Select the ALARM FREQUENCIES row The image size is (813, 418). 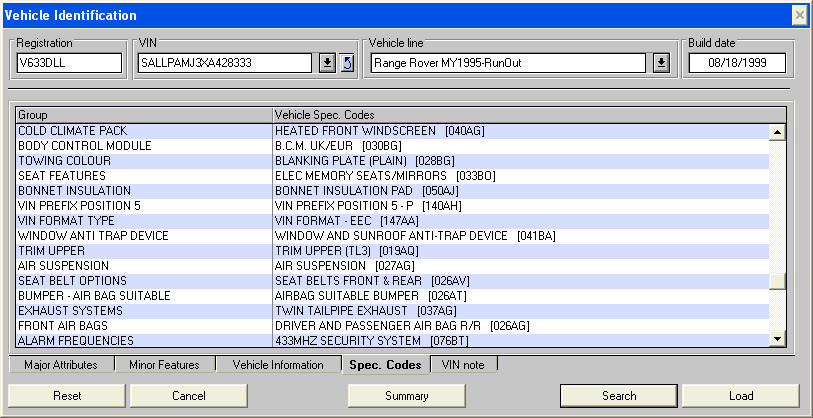tap(393, 341)
